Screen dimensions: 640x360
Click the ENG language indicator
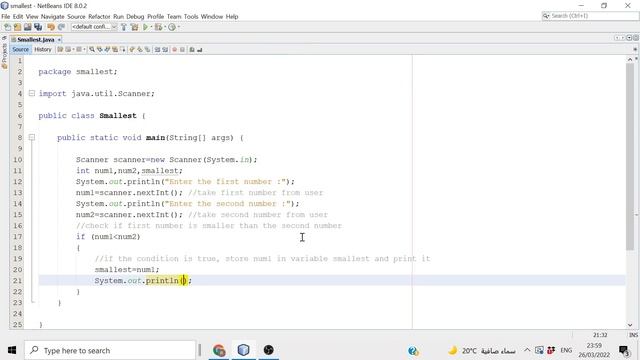(x=566, y=350)
